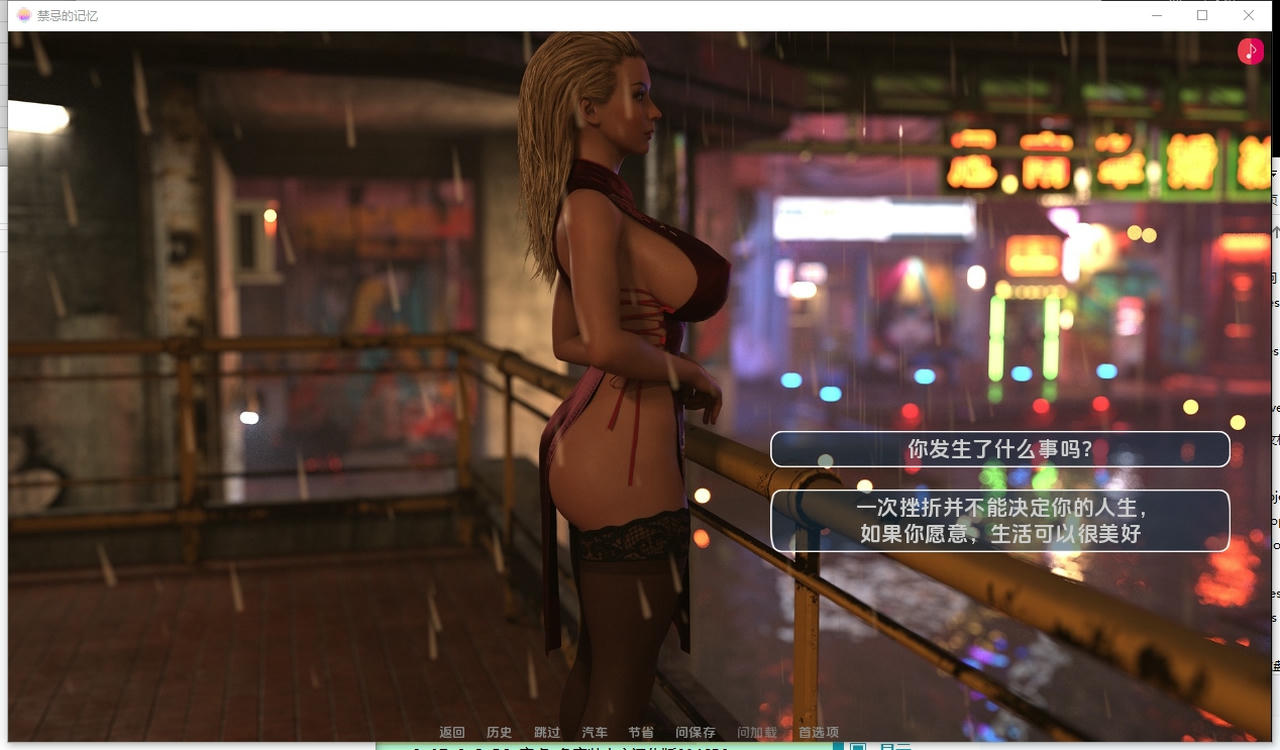Click the teal divider strip beside the green bar

840,746
